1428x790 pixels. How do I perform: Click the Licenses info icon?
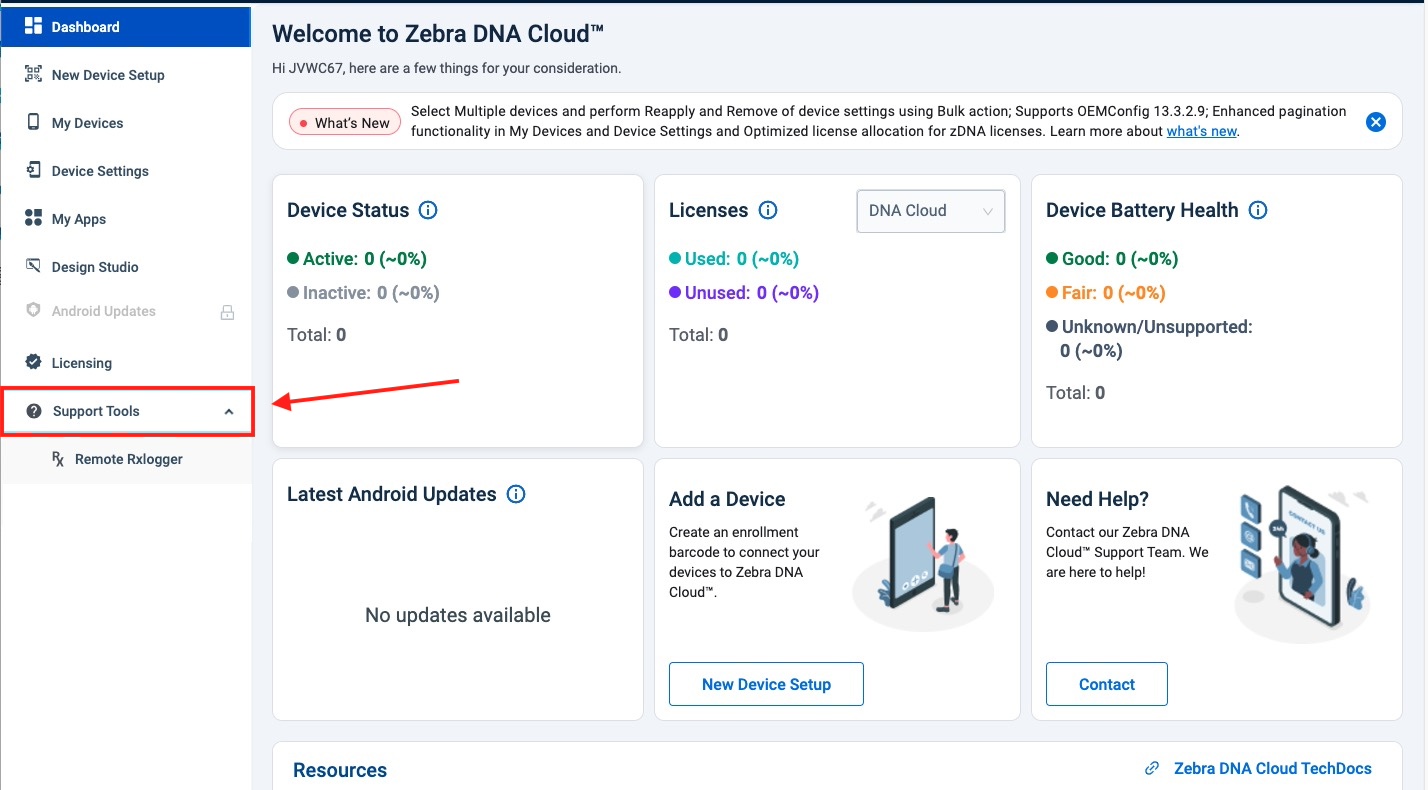(x=768, y=210)
